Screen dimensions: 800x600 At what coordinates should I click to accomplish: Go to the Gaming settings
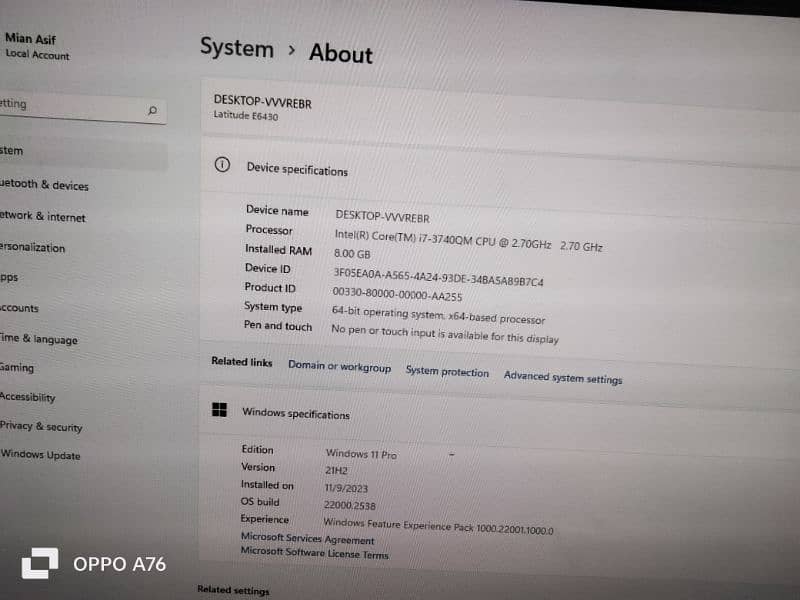(x=17, y=368)
